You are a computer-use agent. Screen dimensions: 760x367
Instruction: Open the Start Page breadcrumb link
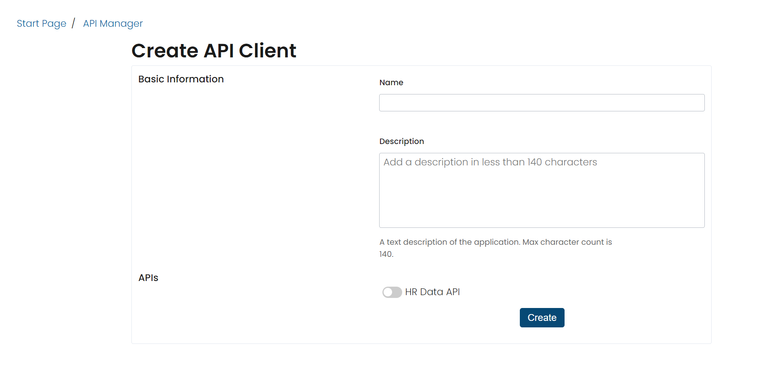tap(41, 23)
